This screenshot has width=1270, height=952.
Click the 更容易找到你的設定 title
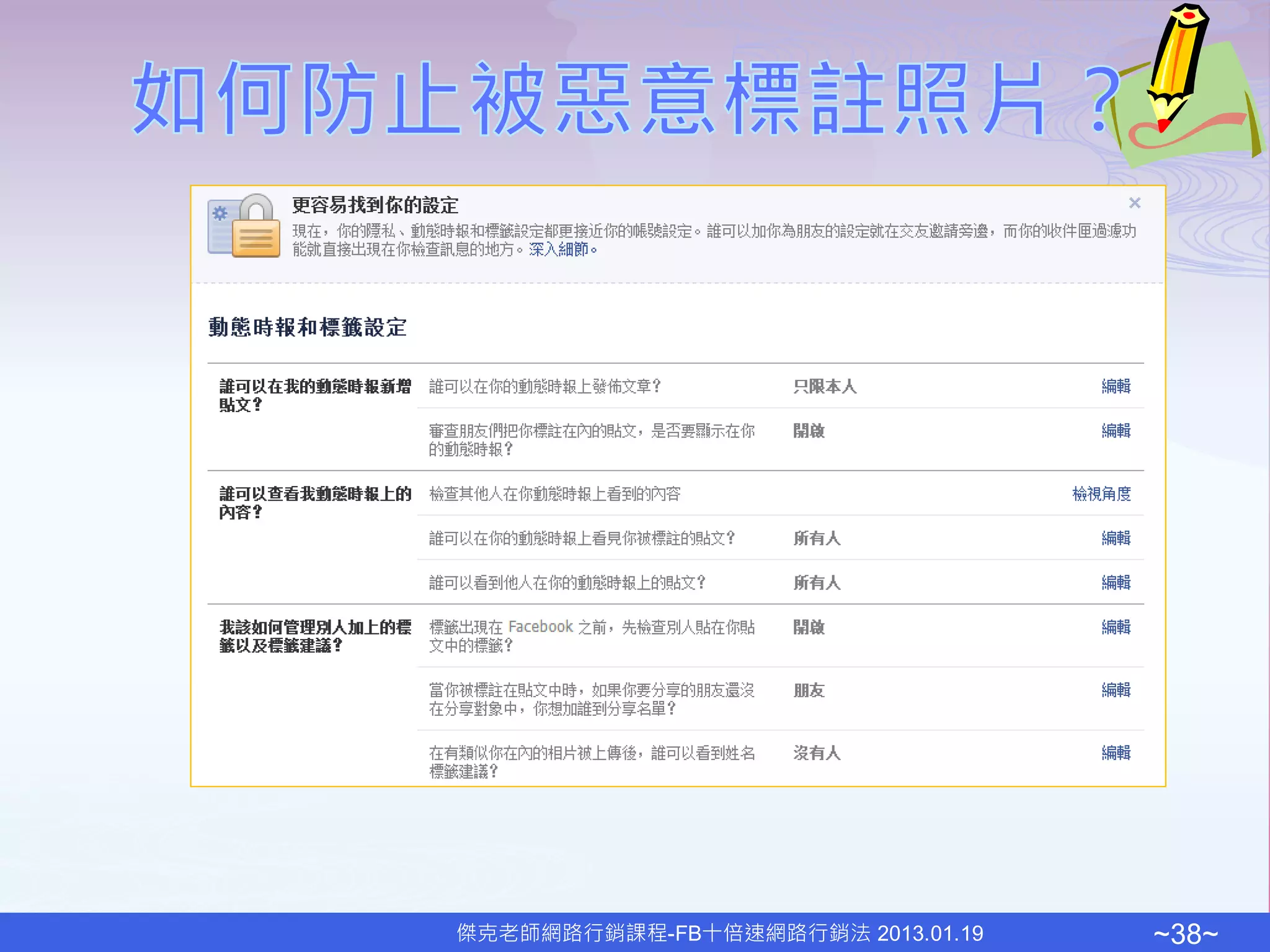point(375,205)
